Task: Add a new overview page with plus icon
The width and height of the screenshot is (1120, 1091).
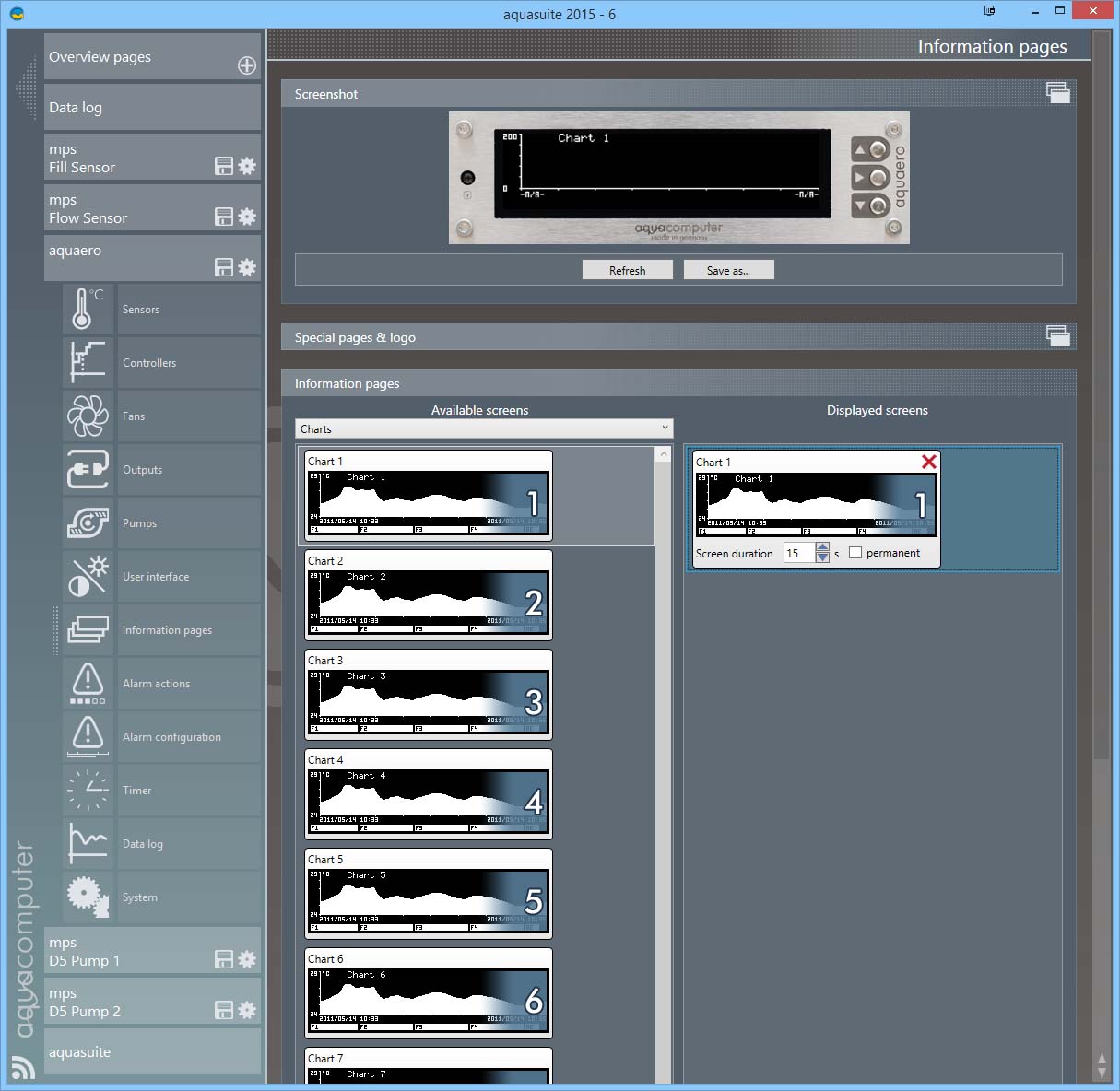Action: pos(247,65)
